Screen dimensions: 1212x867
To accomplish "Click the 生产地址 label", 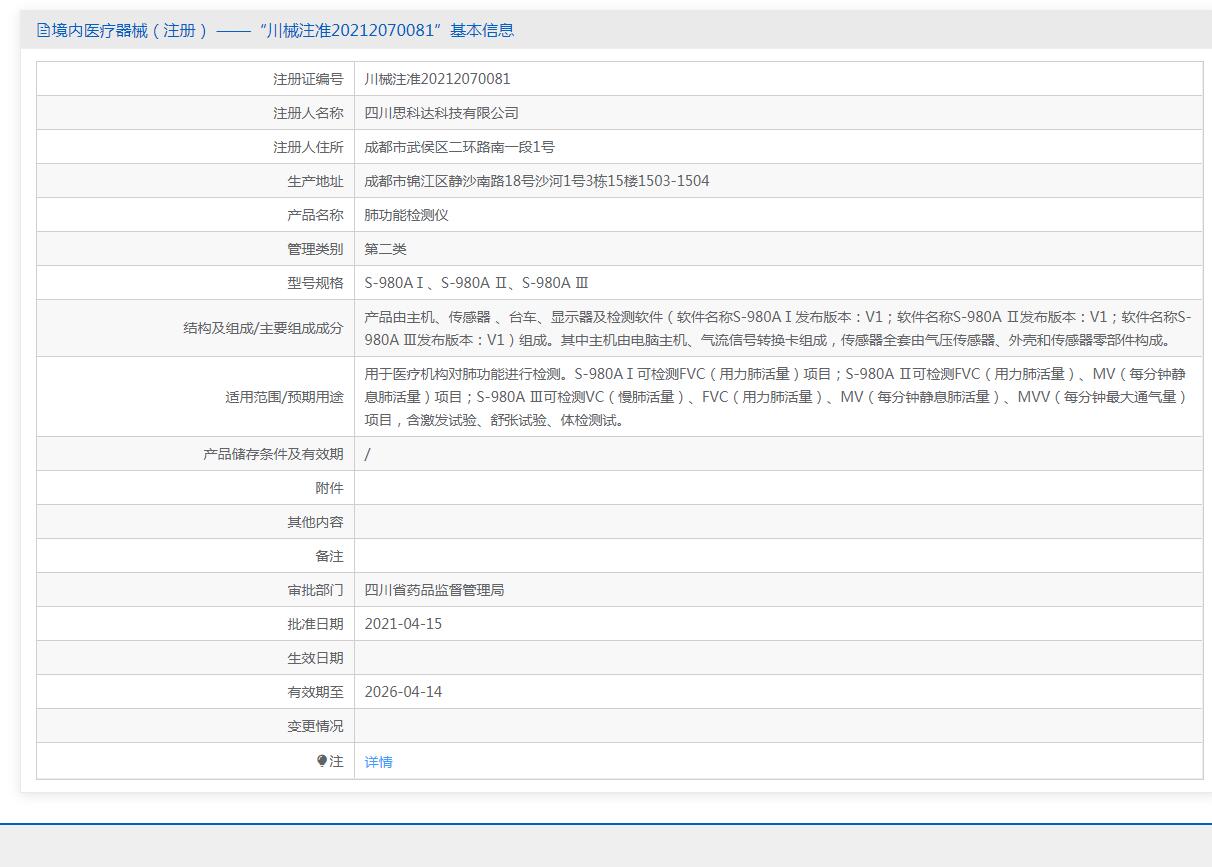I will tap(315, 181).
